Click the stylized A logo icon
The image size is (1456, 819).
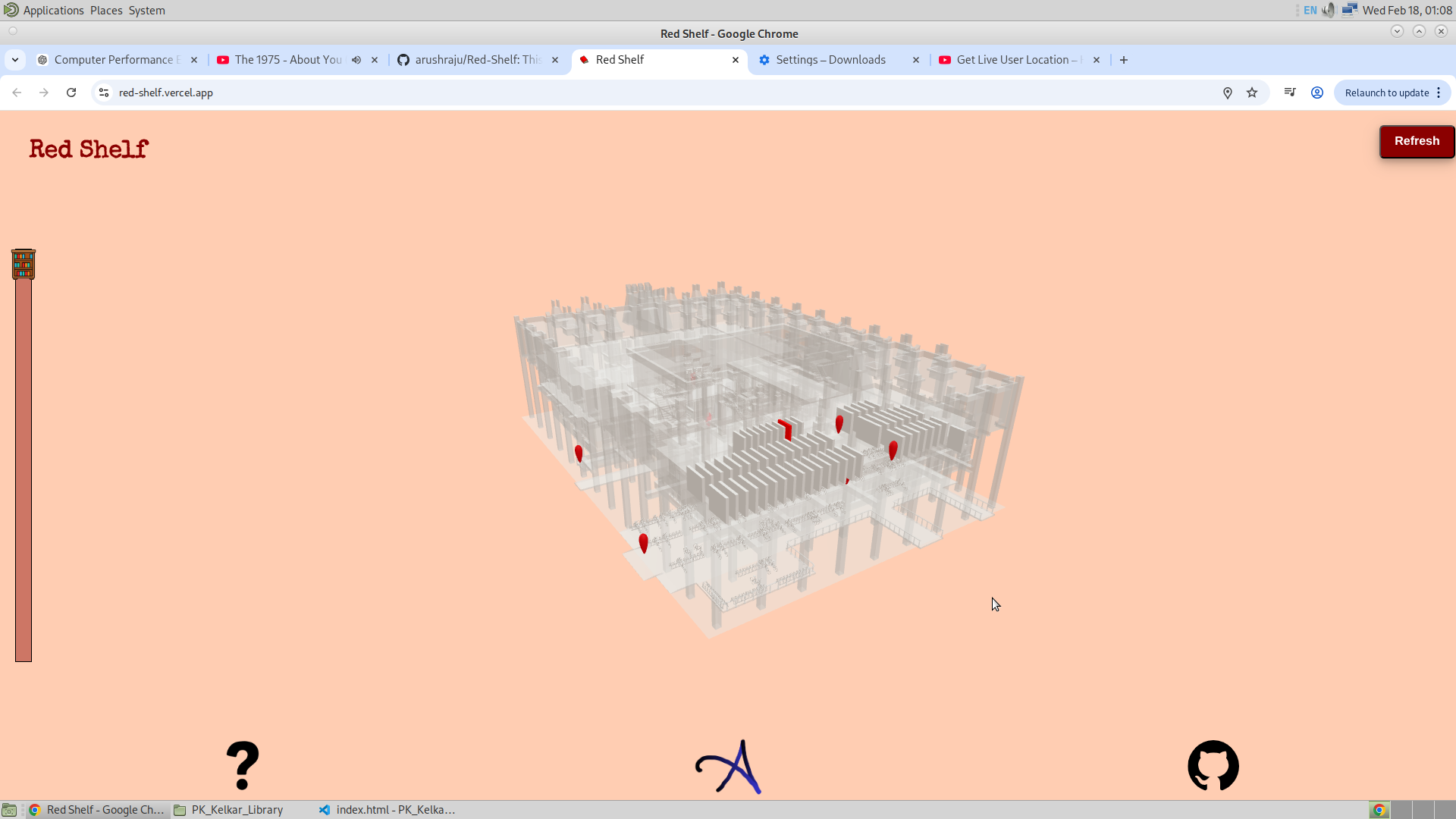point(729,767)
